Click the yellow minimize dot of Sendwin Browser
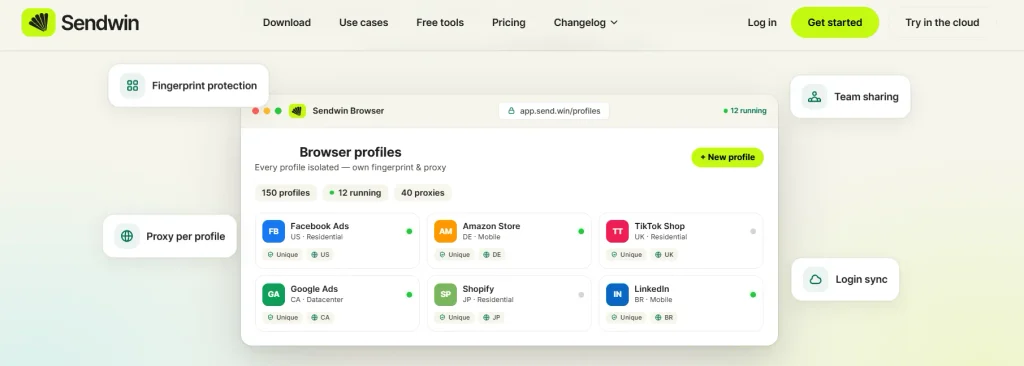Image resolution: width=1024 pixels, height=366 pixels. point(266,110)
